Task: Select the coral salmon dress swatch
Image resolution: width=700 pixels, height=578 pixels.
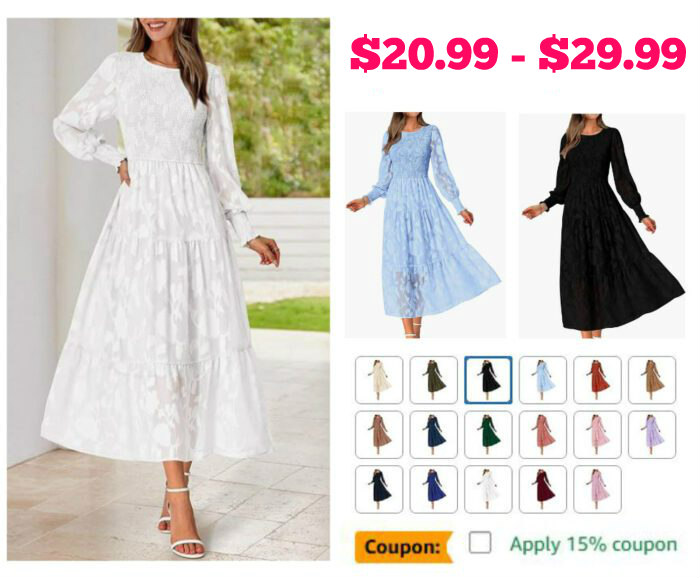Action: (x=543, y=435)
